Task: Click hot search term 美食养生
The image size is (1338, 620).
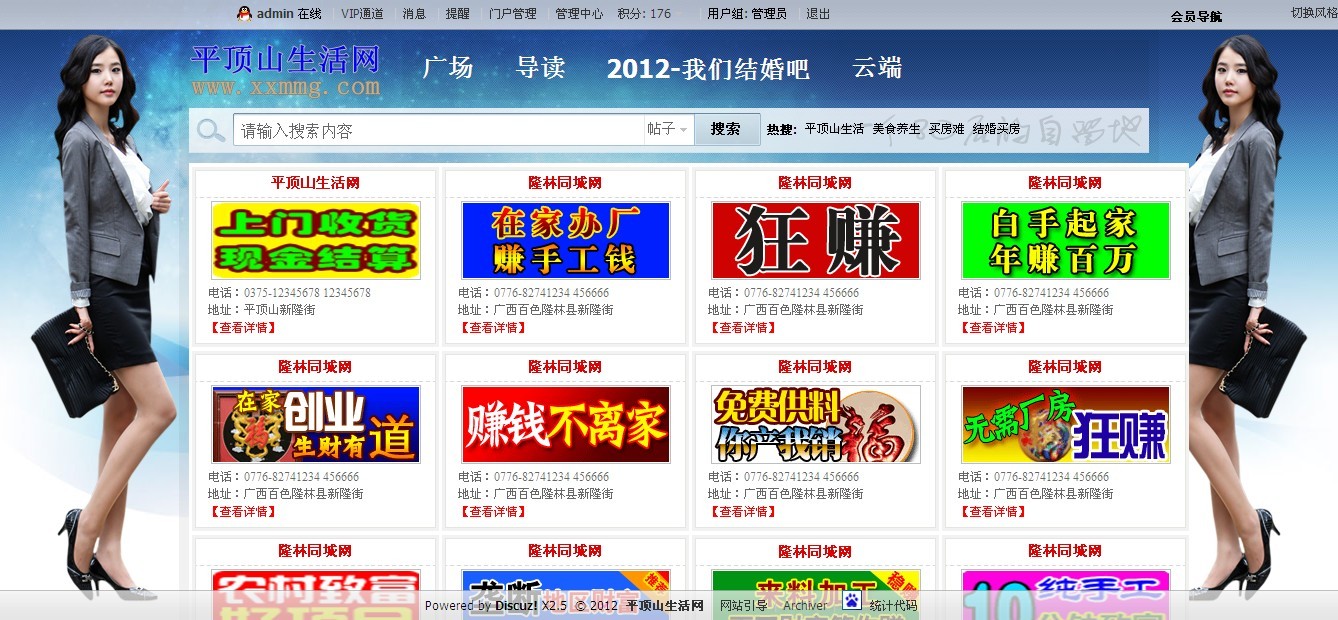Action: click(896, 129)
